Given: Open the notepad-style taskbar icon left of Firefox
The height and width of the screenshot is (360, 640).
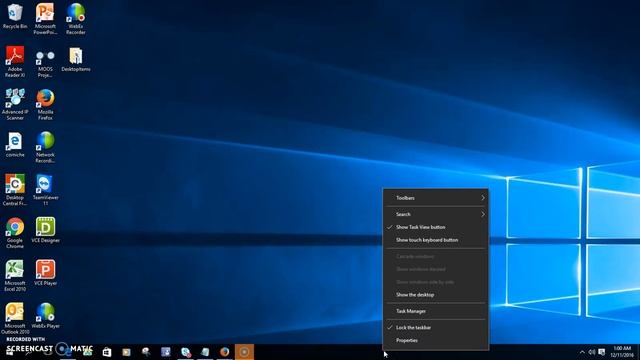Looking at the screenshot, I should pos(205,352).
